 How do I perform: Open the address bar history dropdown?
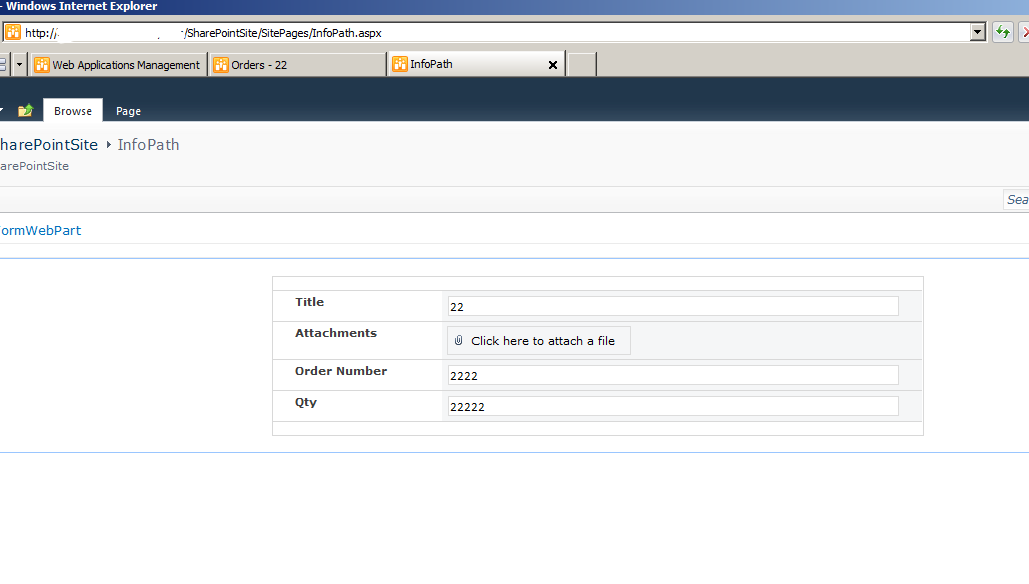pyautogui.click(x=977, y=31)
